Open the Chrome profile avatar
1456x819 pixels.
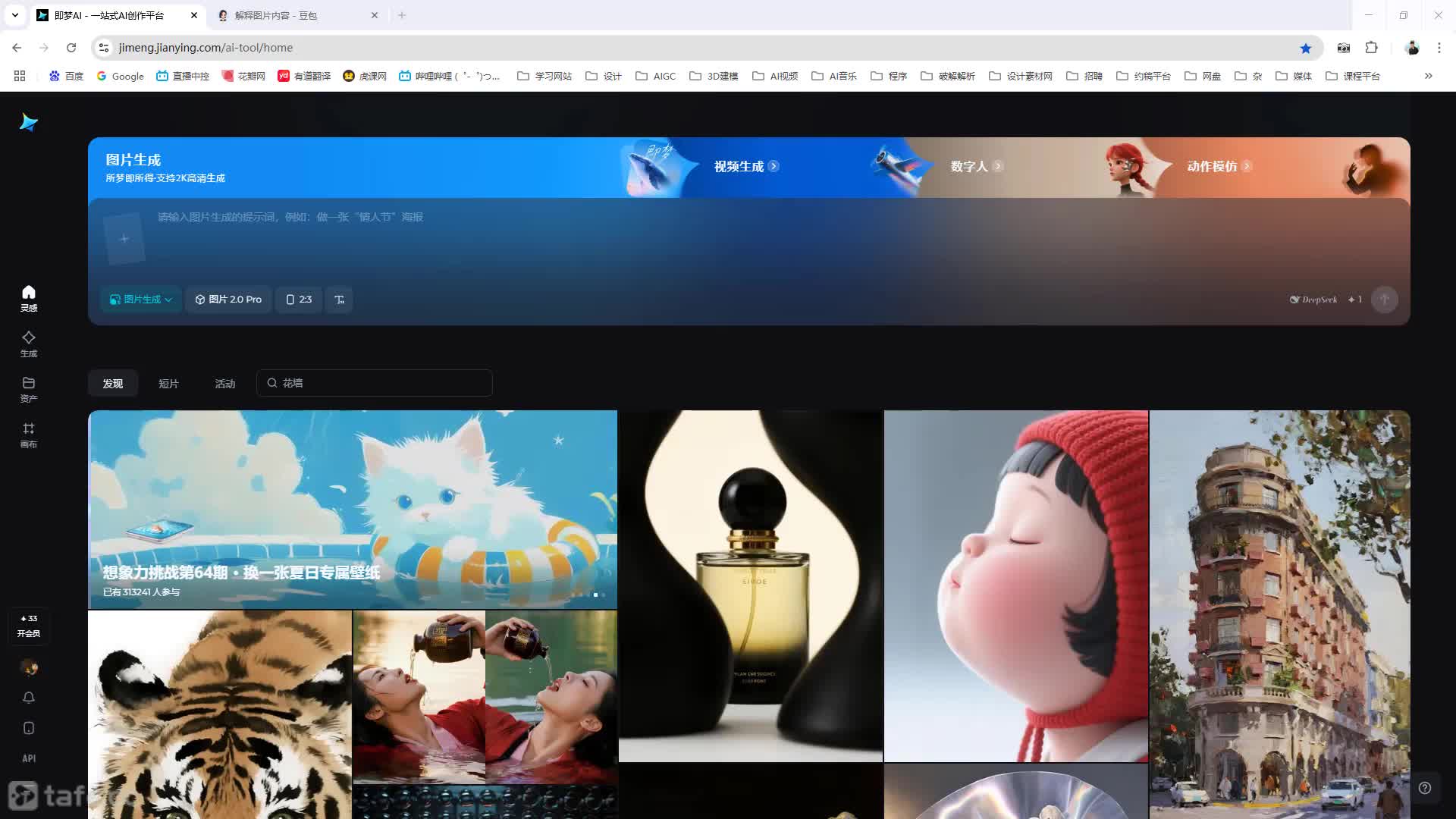(1412, 48)
